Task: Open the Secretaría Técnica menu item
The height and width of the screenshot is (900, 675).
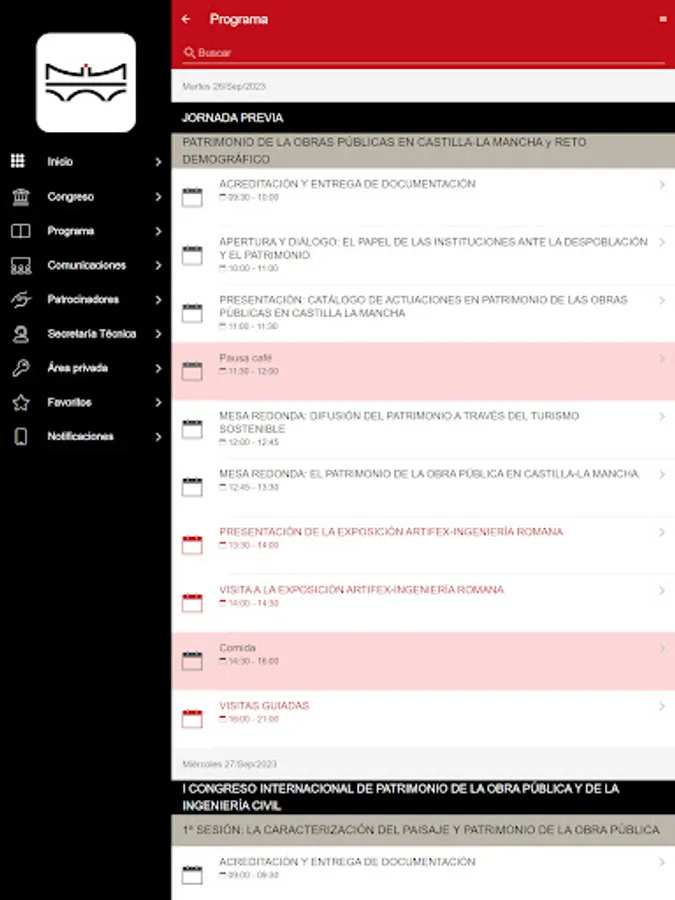Action: (86, 333)
